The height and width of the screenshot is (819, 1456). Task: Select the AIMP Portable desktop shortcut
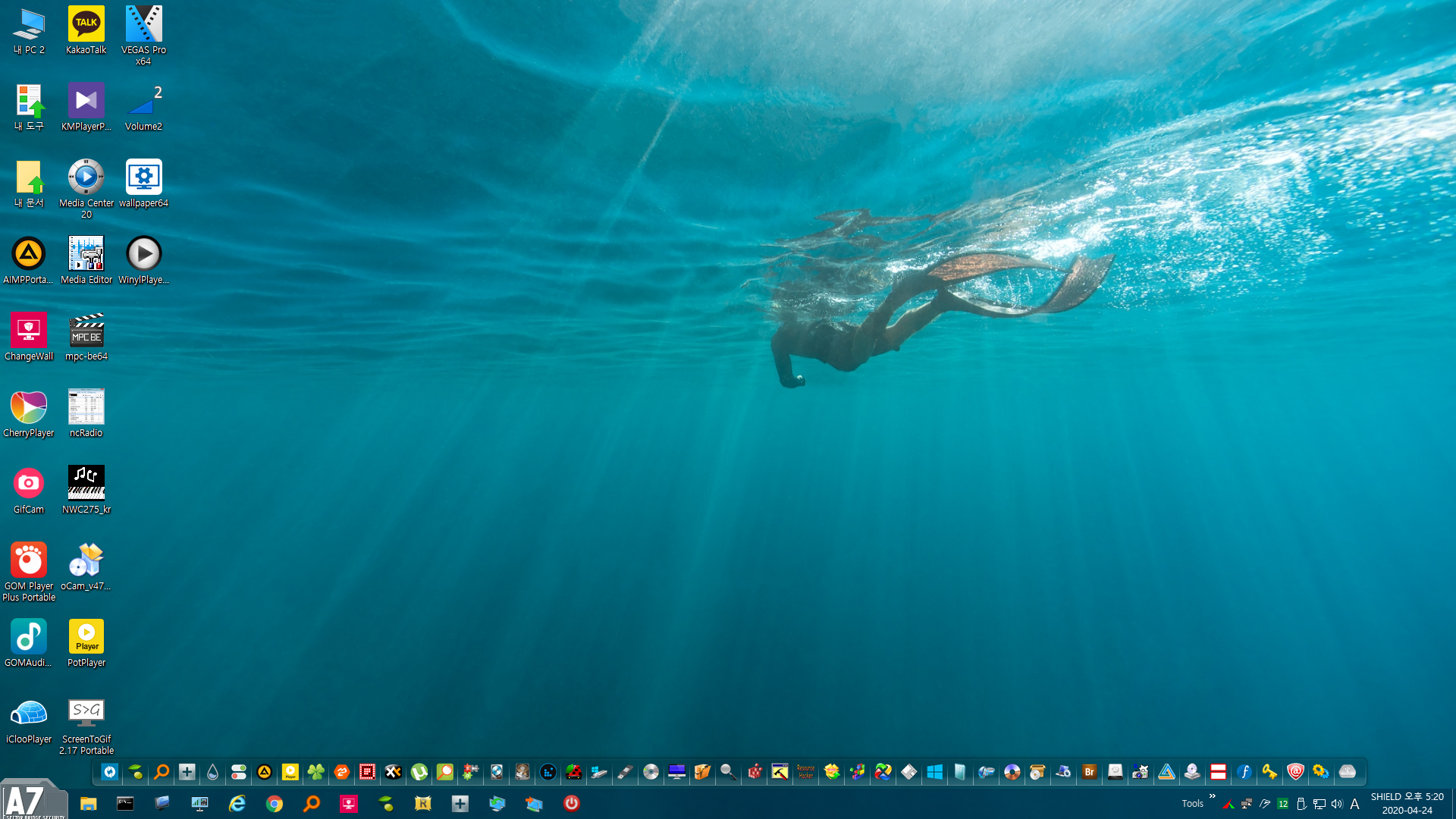pyautogui.click(x=29, y=260)
